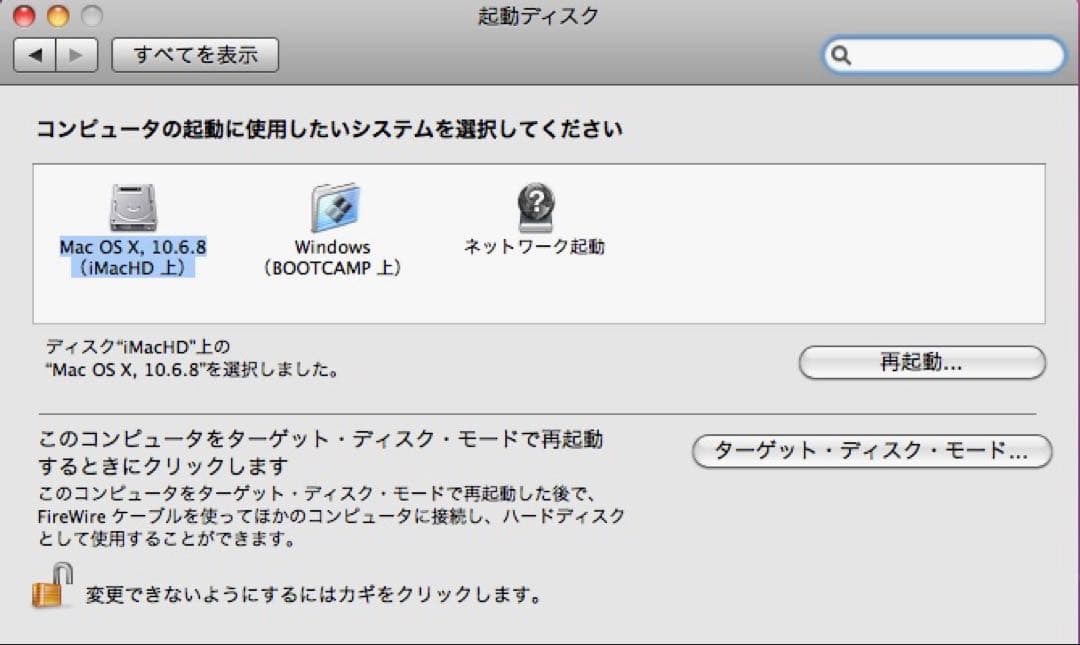The width and height of the screenshot is (1080, 645).
Task: Click the ネットワーク起動 label text
Action: click(x=537, y=245)
